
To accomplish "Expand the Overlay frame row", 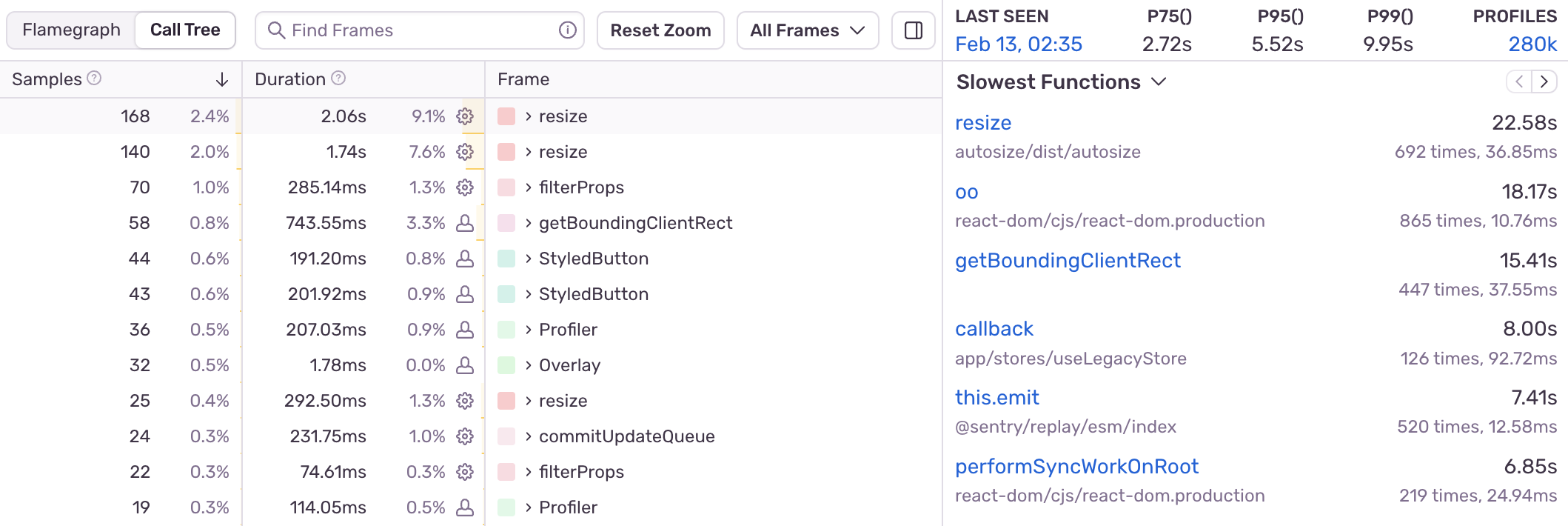I will coord(529,365).
